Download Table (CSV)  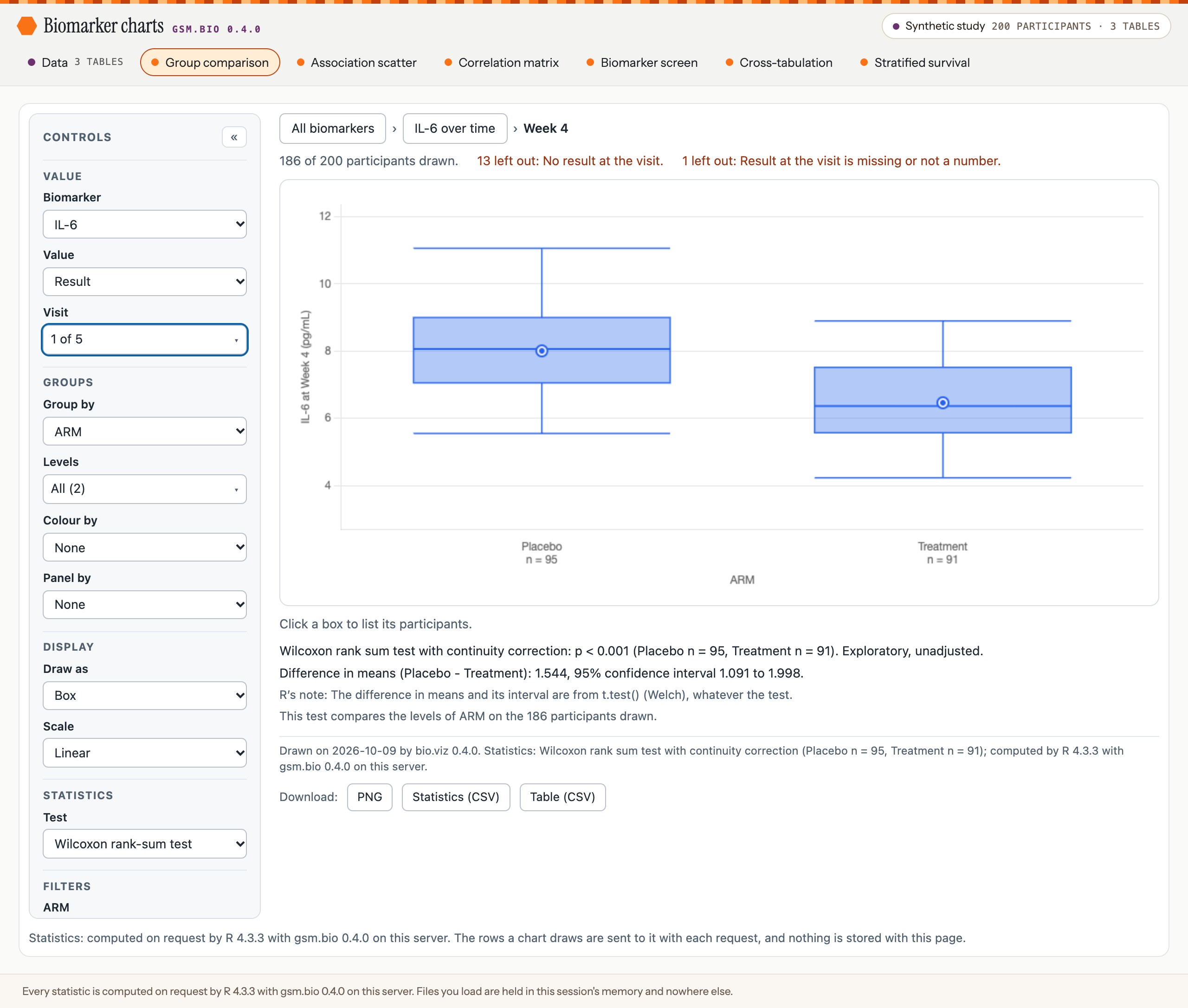[x=562, y=797]
